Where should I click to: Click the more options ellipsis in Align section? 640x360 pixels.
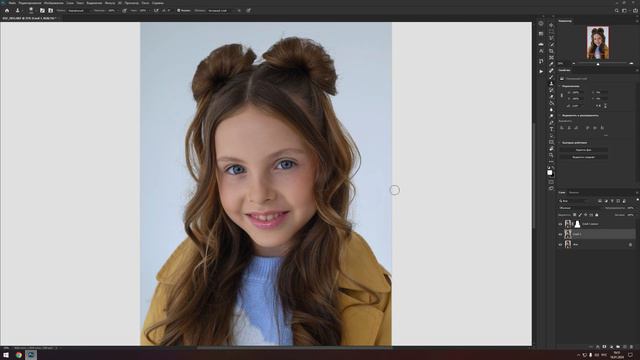tap(606, 135)
